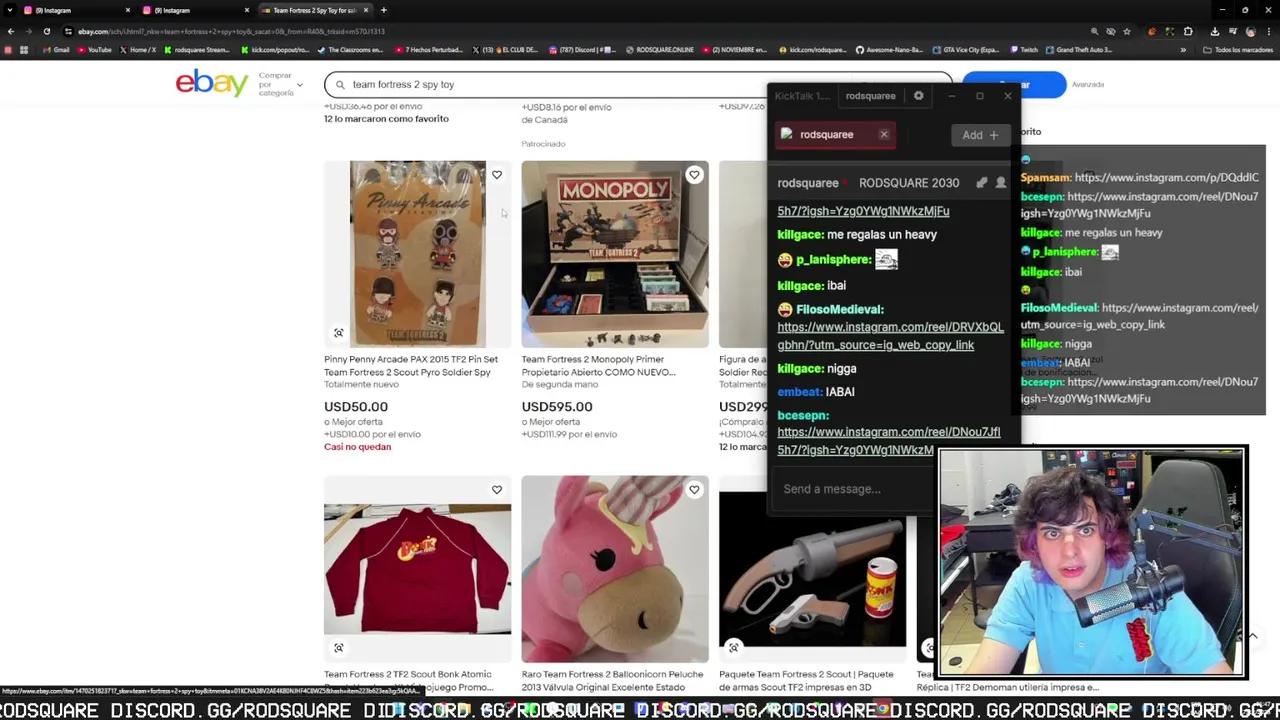The image size is (1280, 720).
Task: Click 'Casi no quedan' red notice
Action: pyautogui.click(x=357, y=447)
